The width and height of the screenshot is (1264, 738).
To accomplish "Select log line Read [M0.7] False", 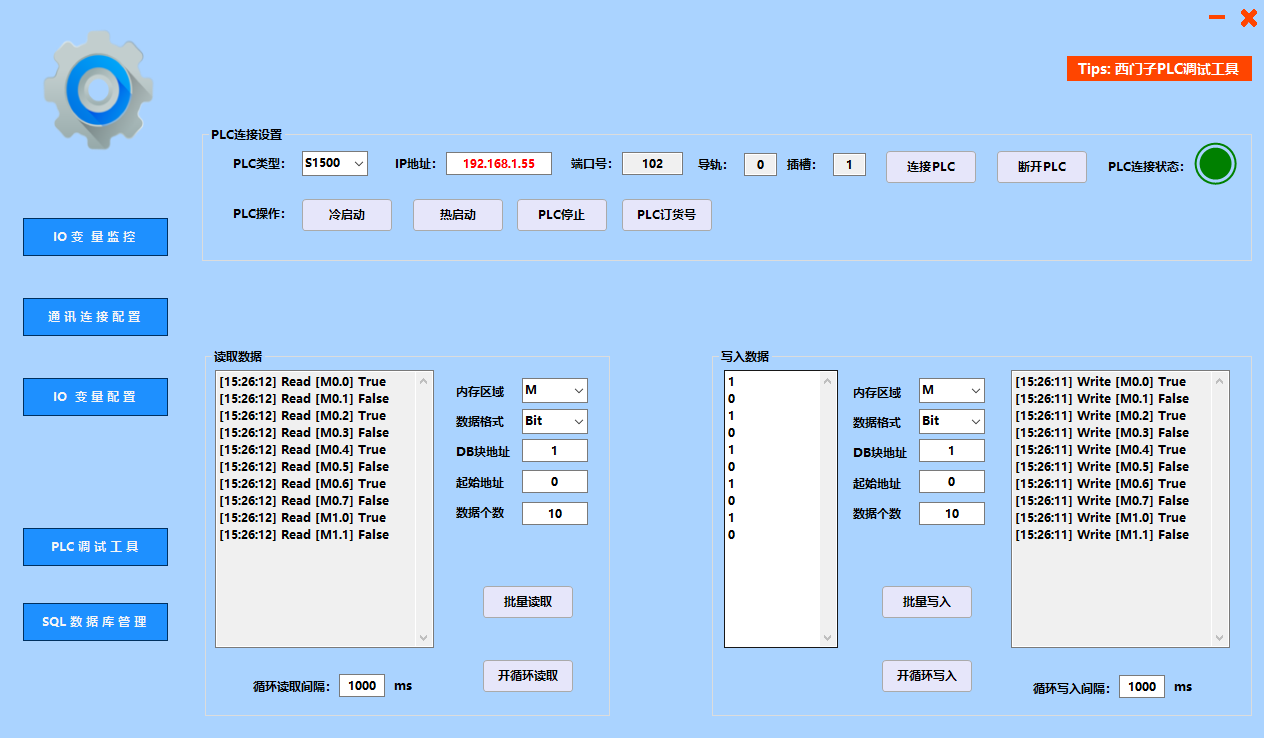I will (304, 501).
